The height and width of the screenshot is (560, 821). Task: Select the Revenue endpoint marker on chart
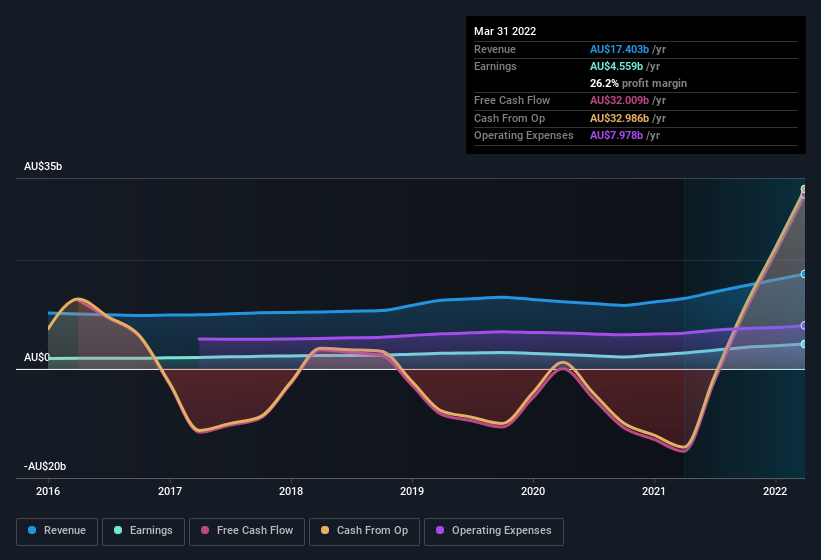tap(804, 274)
